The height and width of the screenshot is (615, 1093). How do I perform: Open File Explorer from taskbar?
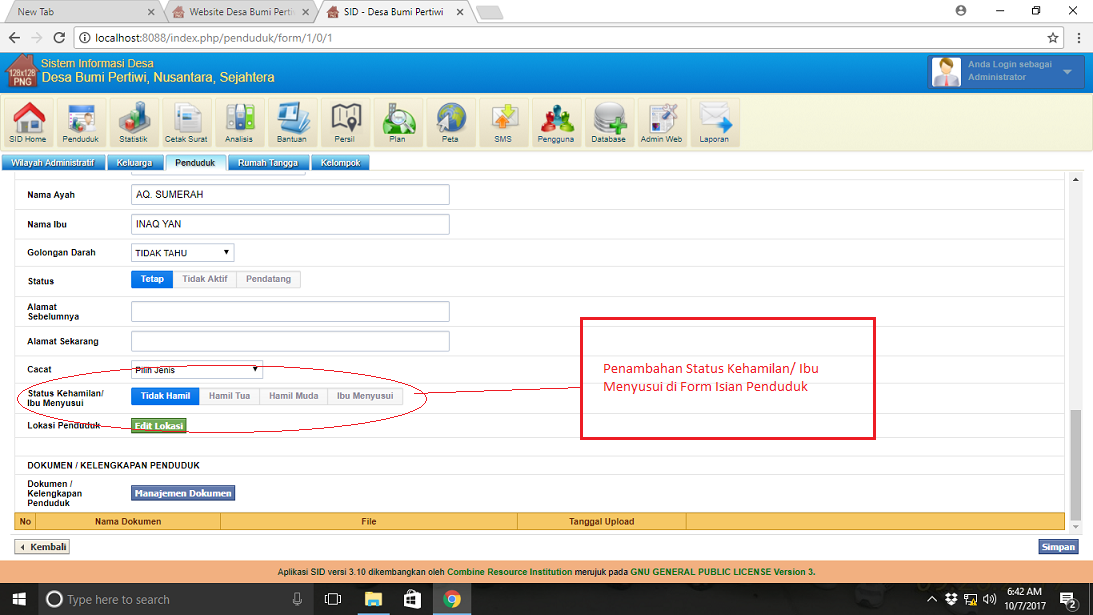tap(373, 599)
